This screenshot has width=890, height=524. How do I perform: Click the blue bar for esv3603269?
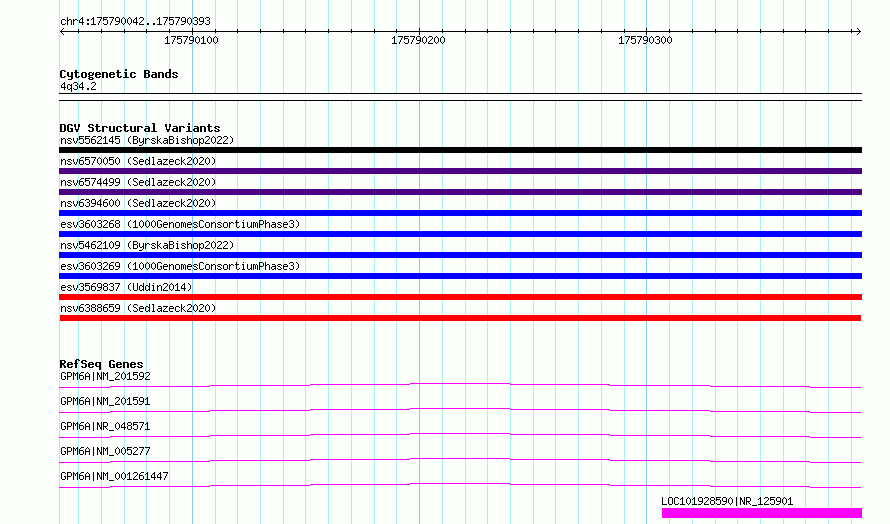tap(460, 276)
